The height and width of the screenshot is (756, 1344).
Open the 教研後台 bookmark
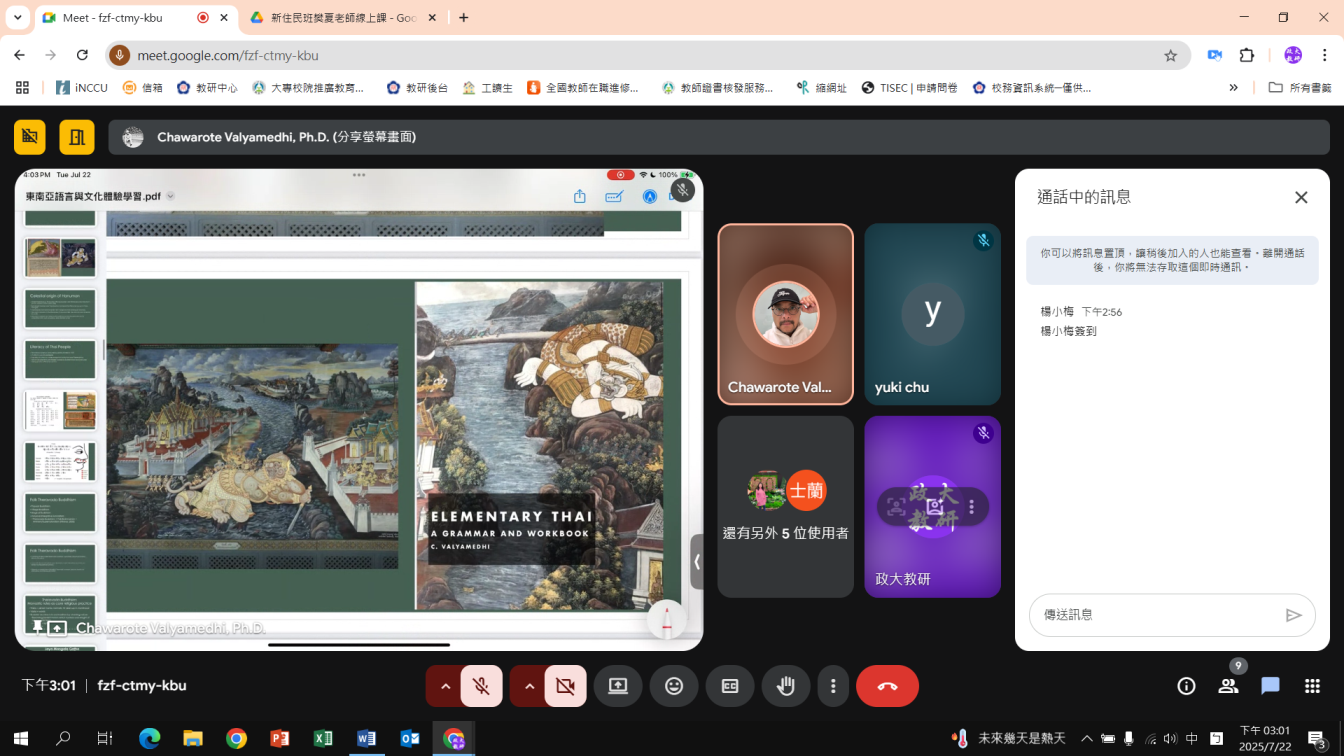tap(417, 88)
